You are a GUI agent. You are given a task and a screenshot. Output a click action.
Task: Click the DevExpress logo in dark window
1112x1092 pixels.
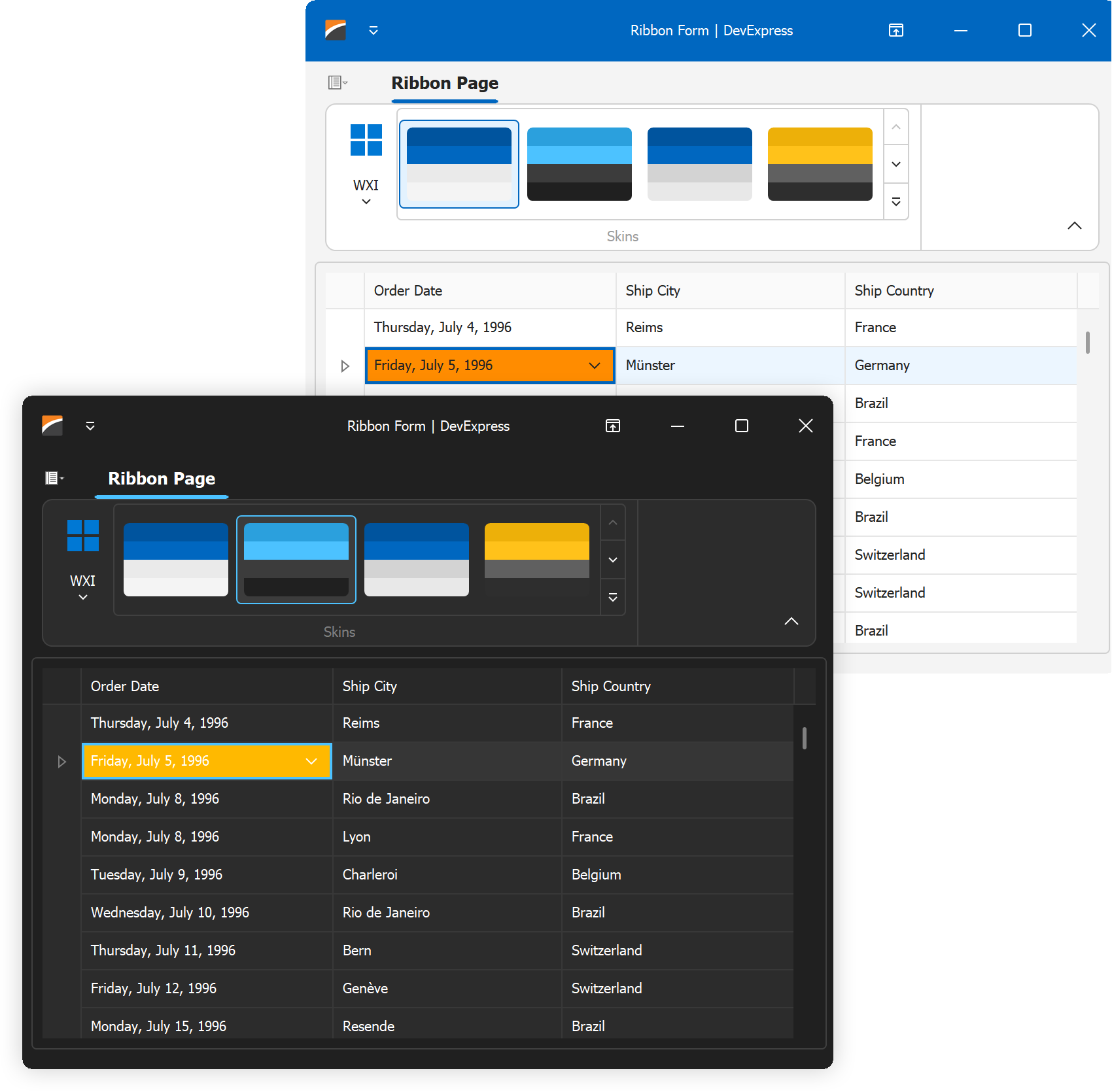tap(52, 426)
